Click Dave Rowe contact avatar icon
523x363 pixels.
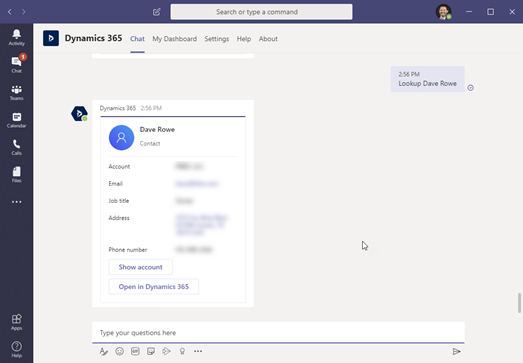click(121, 137)
